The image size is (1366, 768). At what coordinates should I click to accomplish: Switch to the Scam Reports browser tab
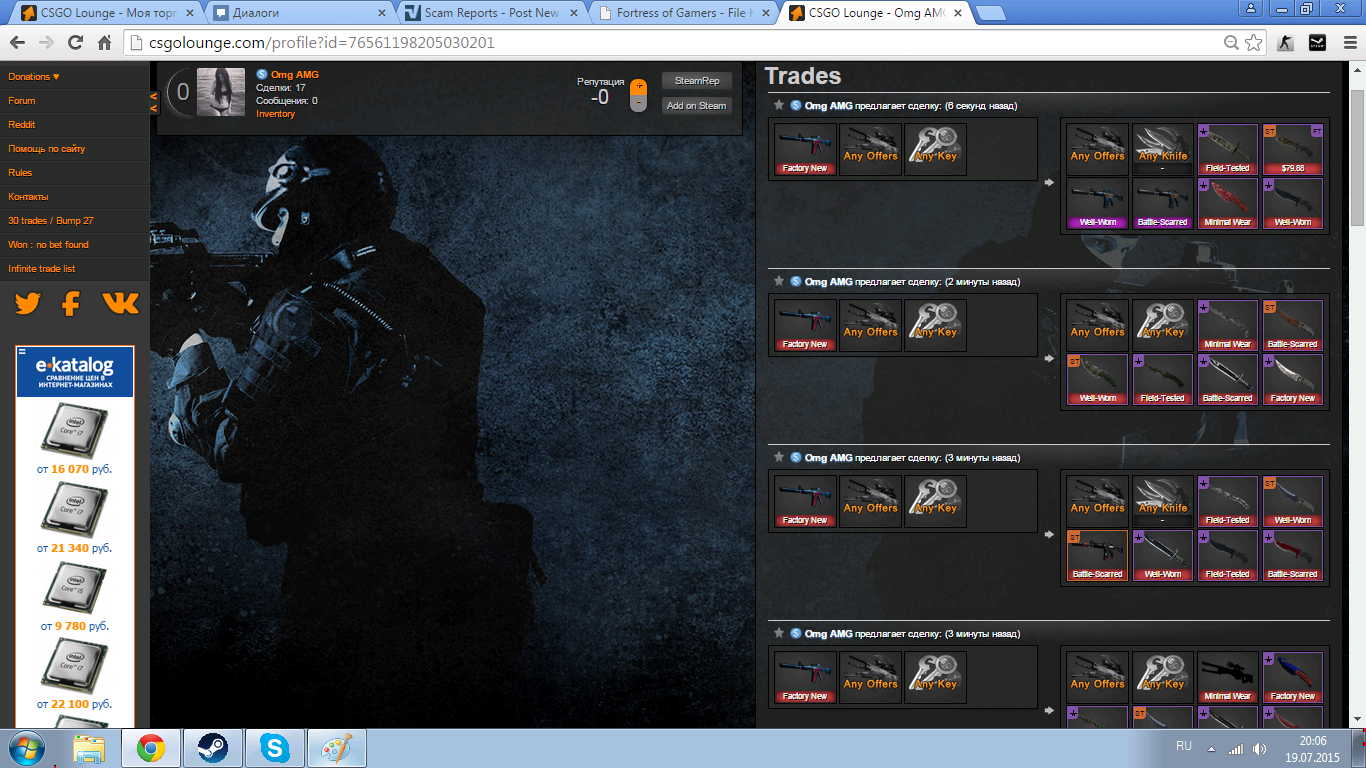coord(490,13)
